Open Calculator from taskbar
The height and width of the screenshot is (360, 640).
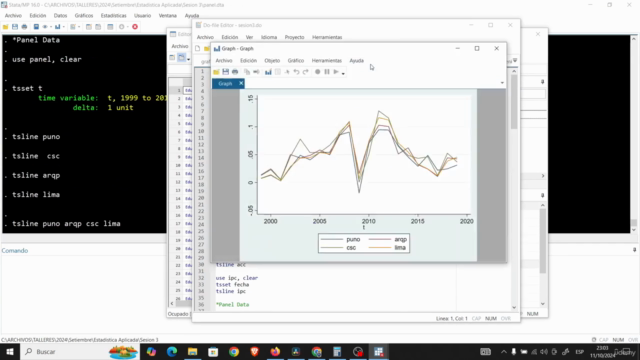[337, 351]
